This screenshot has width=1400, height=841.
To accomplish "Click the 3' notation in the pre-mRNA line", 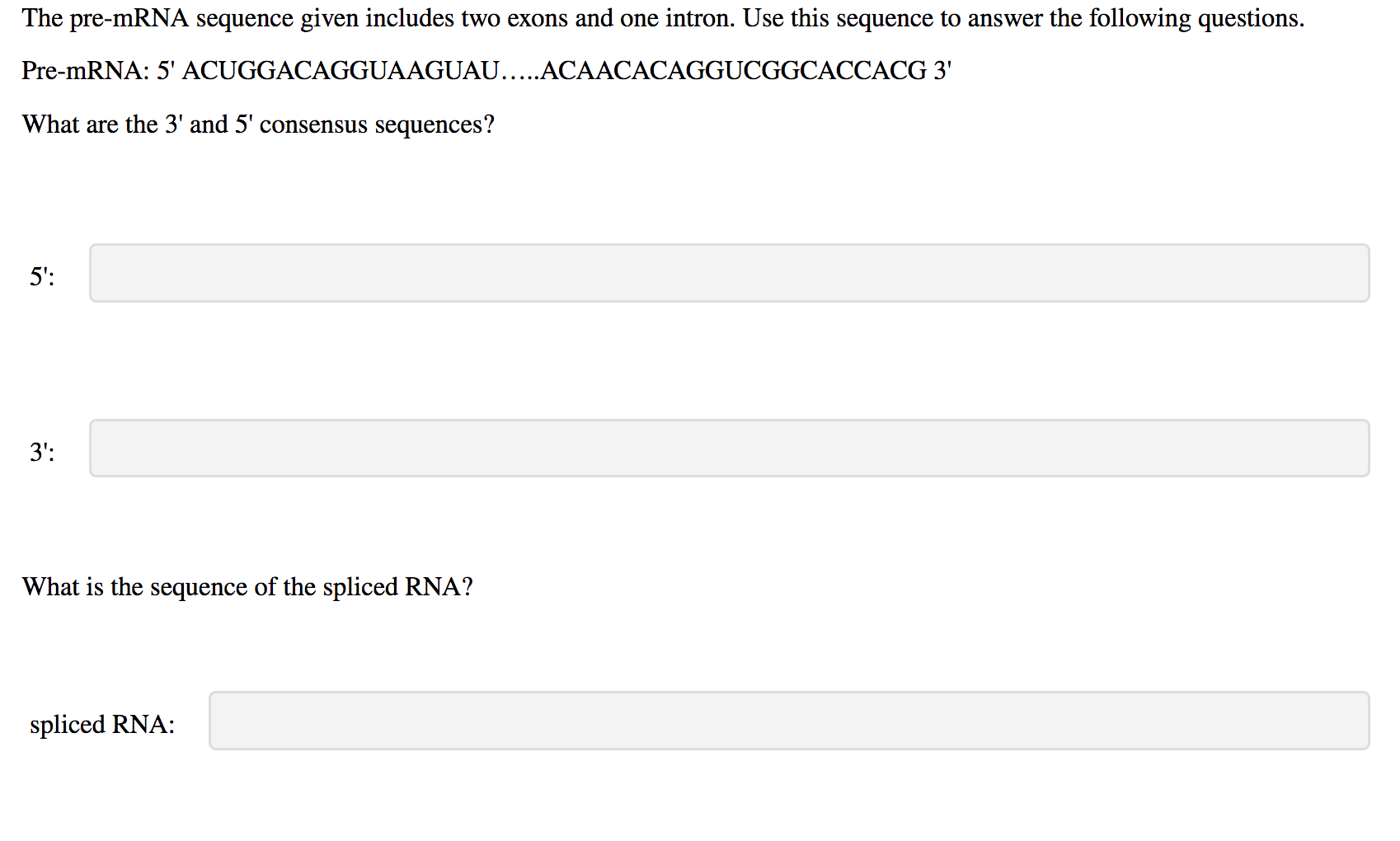I will click(x=940, y=72).
